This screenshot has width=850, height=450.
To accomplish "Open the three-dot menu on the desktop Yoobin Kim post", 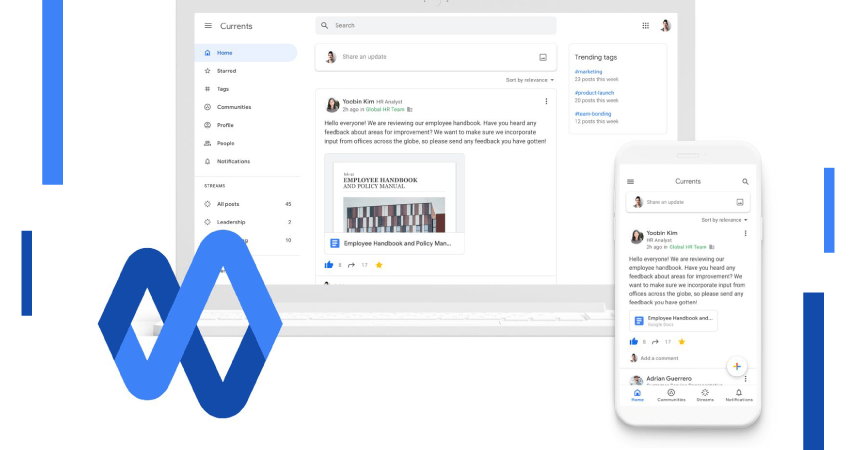I will pos(546,101).
